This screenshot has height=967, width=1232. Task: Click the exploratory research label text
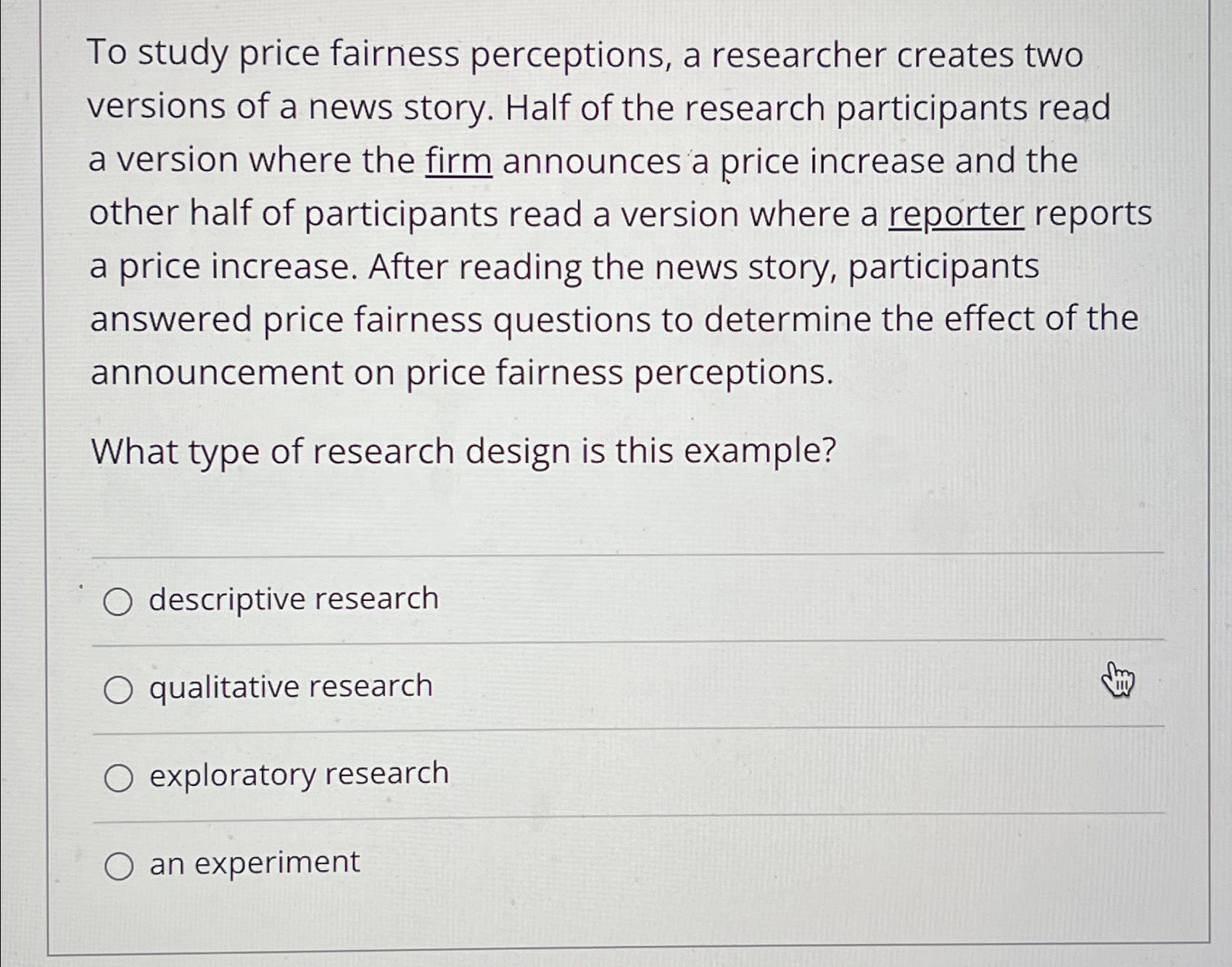point(297,776)
